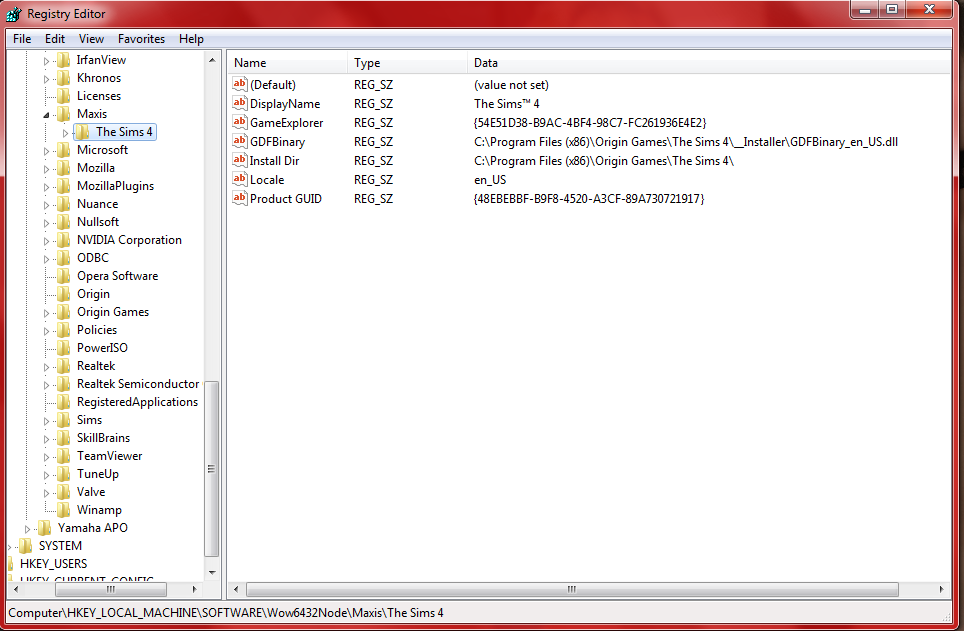
Task: Click the string icon beside Product GUID
Action: pos(239,198)
